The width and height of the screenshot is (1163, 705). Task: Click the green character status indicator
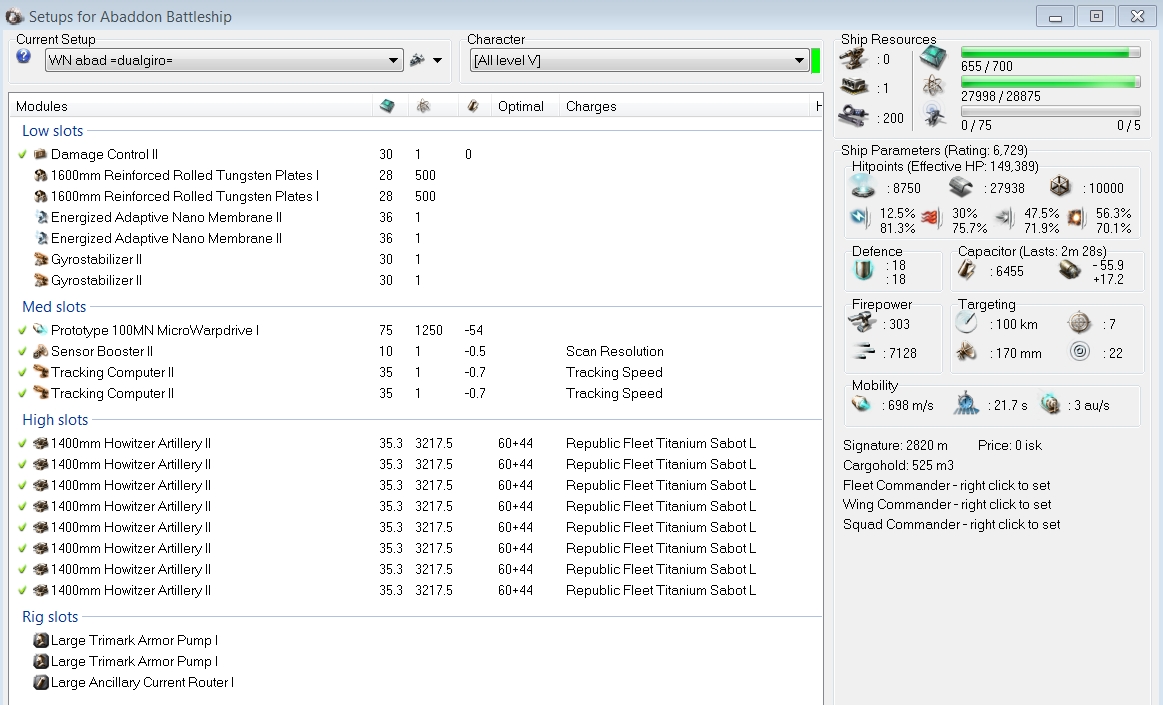(x=816, y=60)
